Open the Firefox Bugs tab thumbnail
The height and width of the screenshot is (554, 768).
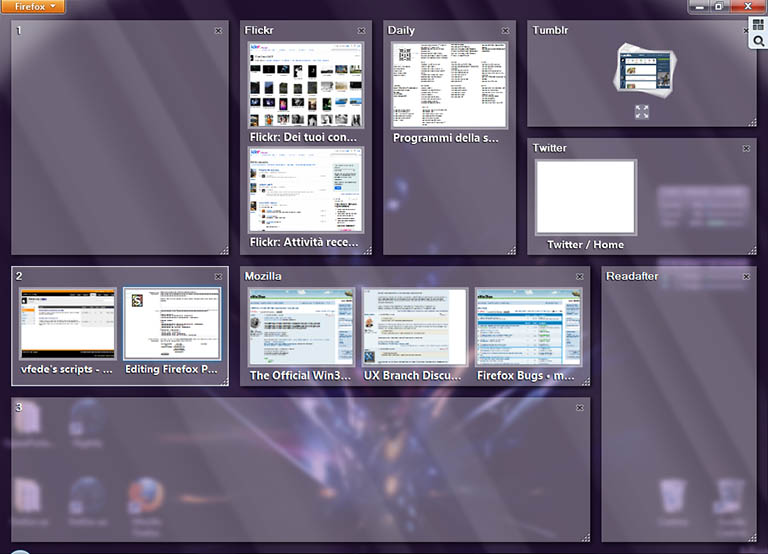pyautogui.click(x=528, y=328)
